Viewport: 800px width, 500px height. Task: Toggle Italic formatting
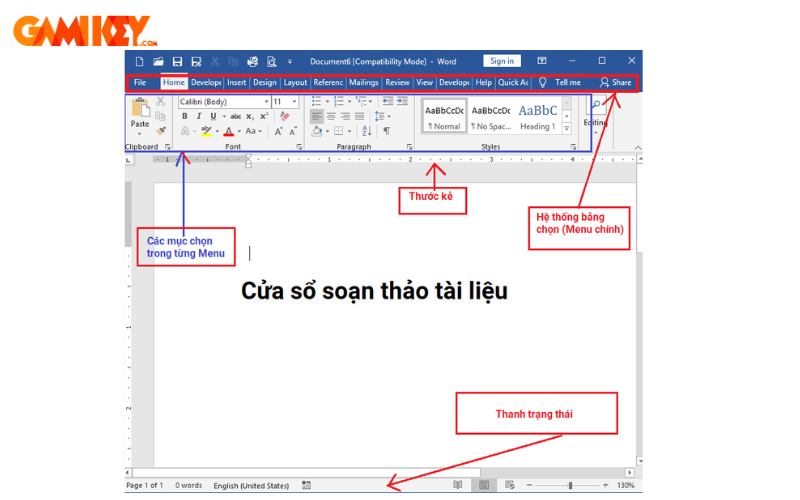click(199, 116)
